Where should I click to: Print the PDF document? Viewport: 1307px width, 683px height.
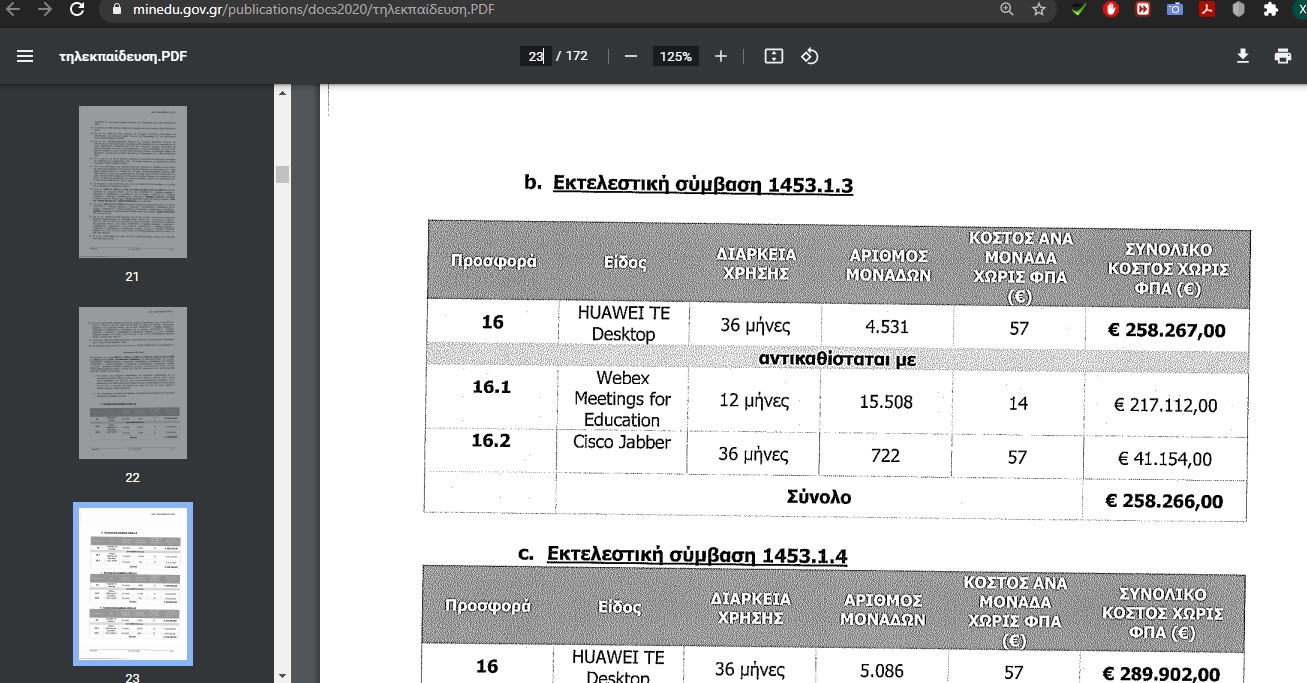click(1283, 56)
